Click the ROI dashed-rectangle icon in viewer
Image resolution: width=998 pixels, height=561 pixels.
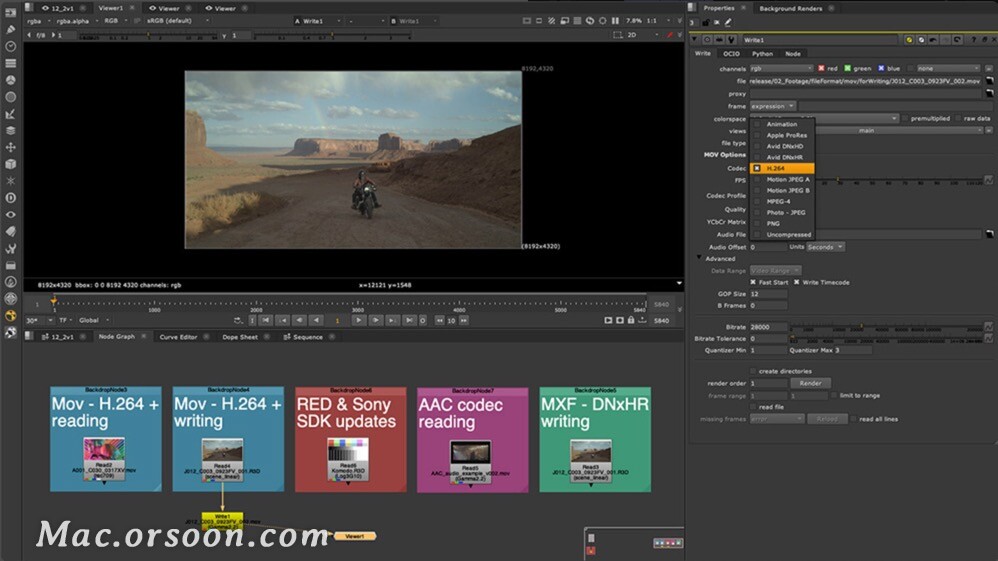click(617, 35)
